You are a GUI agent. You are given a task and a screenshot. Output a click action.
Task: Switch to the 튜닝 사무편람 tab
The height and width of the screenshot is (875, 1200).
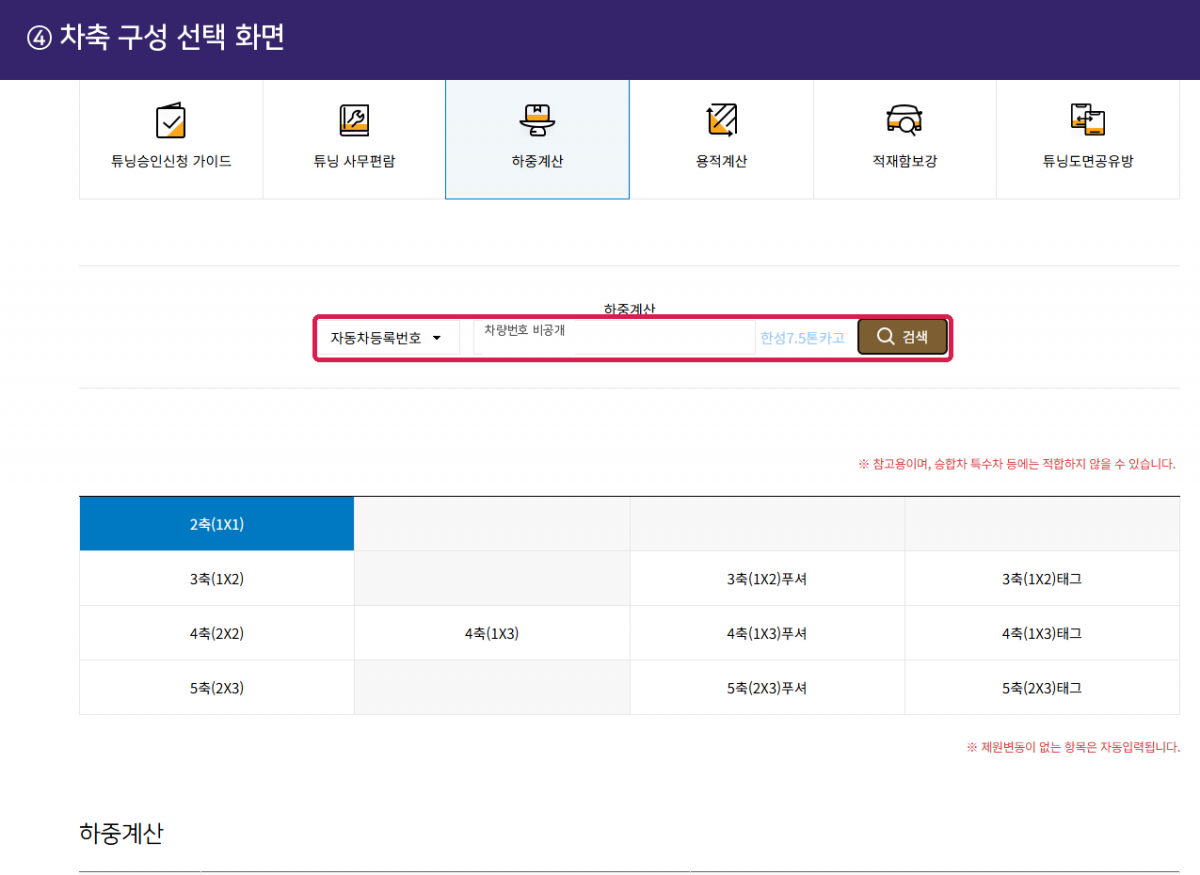click(354, 140)
